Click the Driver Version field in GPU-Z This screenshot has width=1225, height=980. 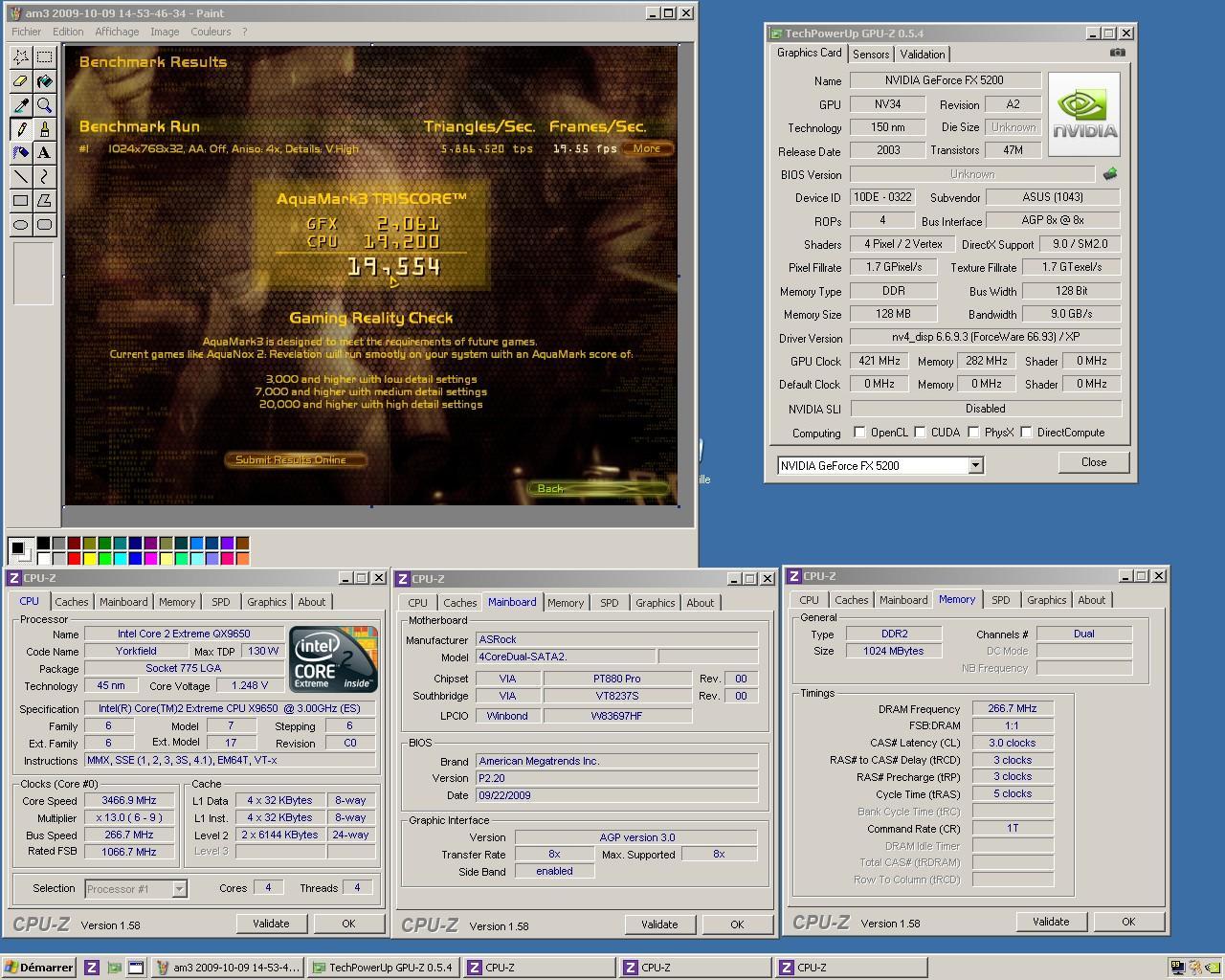985,338
